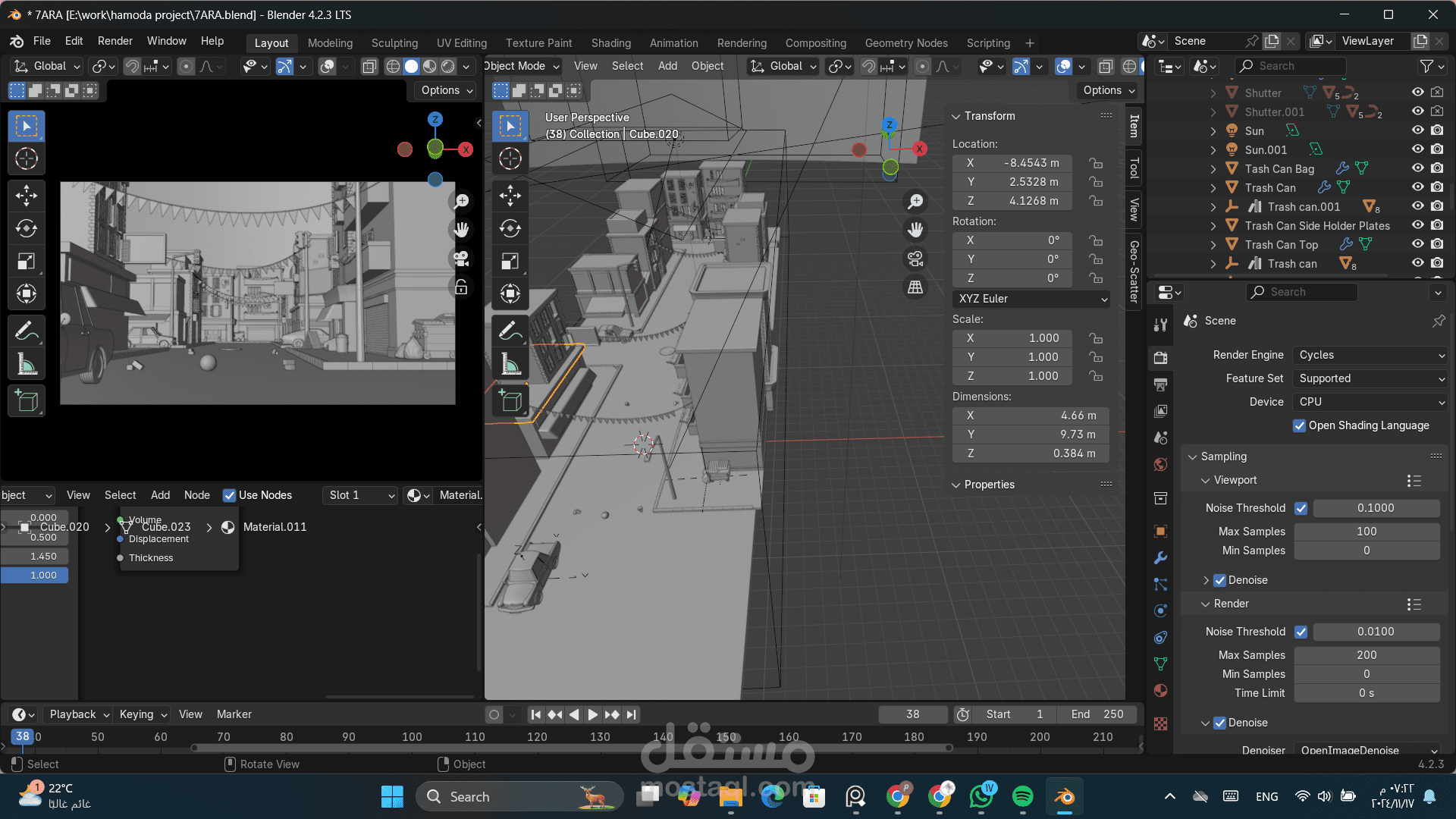The image size is (1456, 819).
Task: Open the XYZ Euler rotation mode dropdown
Action: (x=1031, y=299)
